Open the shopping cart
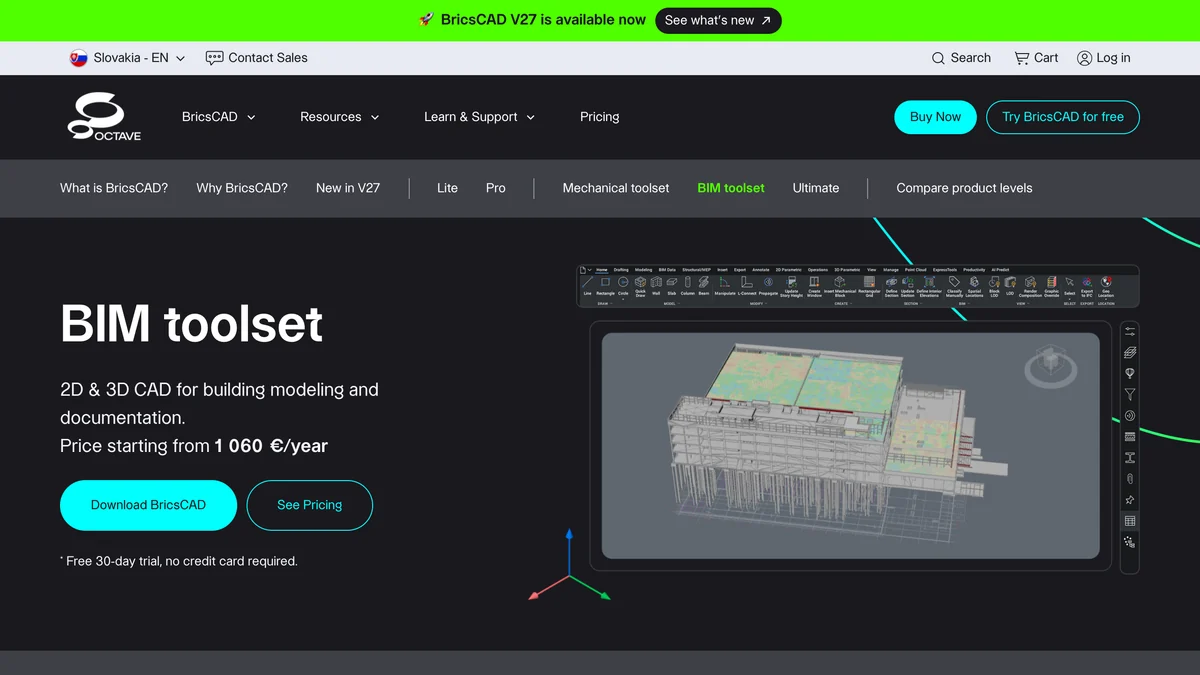This screenshot has width=1200, height=675. (1036, 58)
